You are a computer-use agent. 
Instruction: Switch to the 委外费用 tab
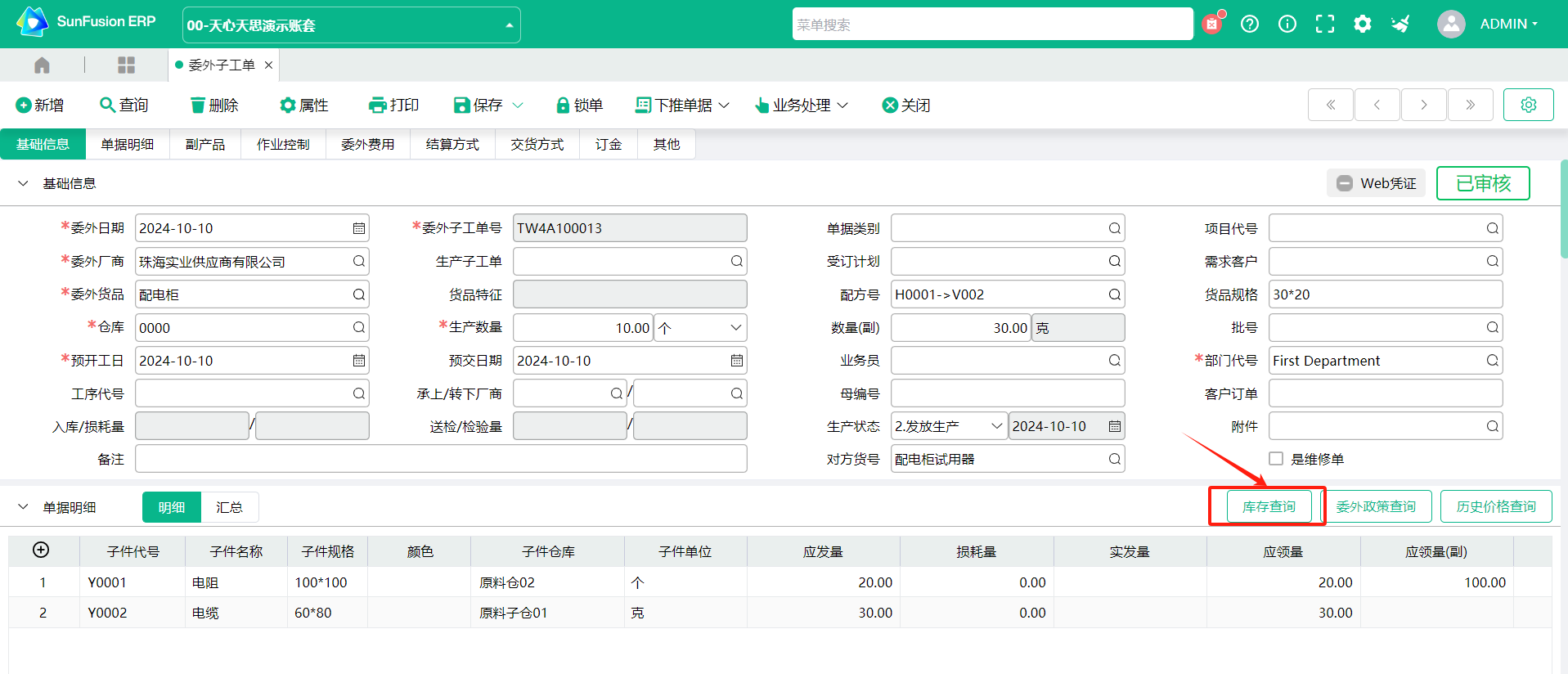(368, 145)
